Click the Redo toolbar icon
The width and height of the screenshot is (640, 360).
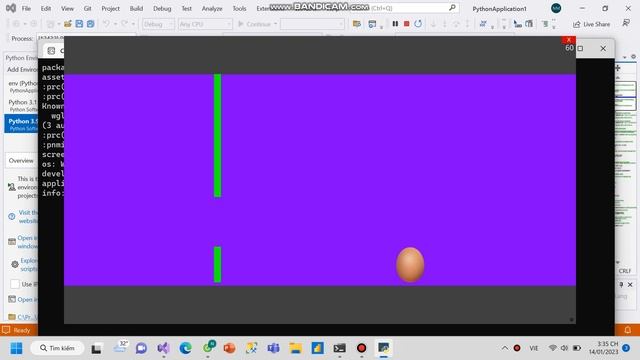[124, 24]
